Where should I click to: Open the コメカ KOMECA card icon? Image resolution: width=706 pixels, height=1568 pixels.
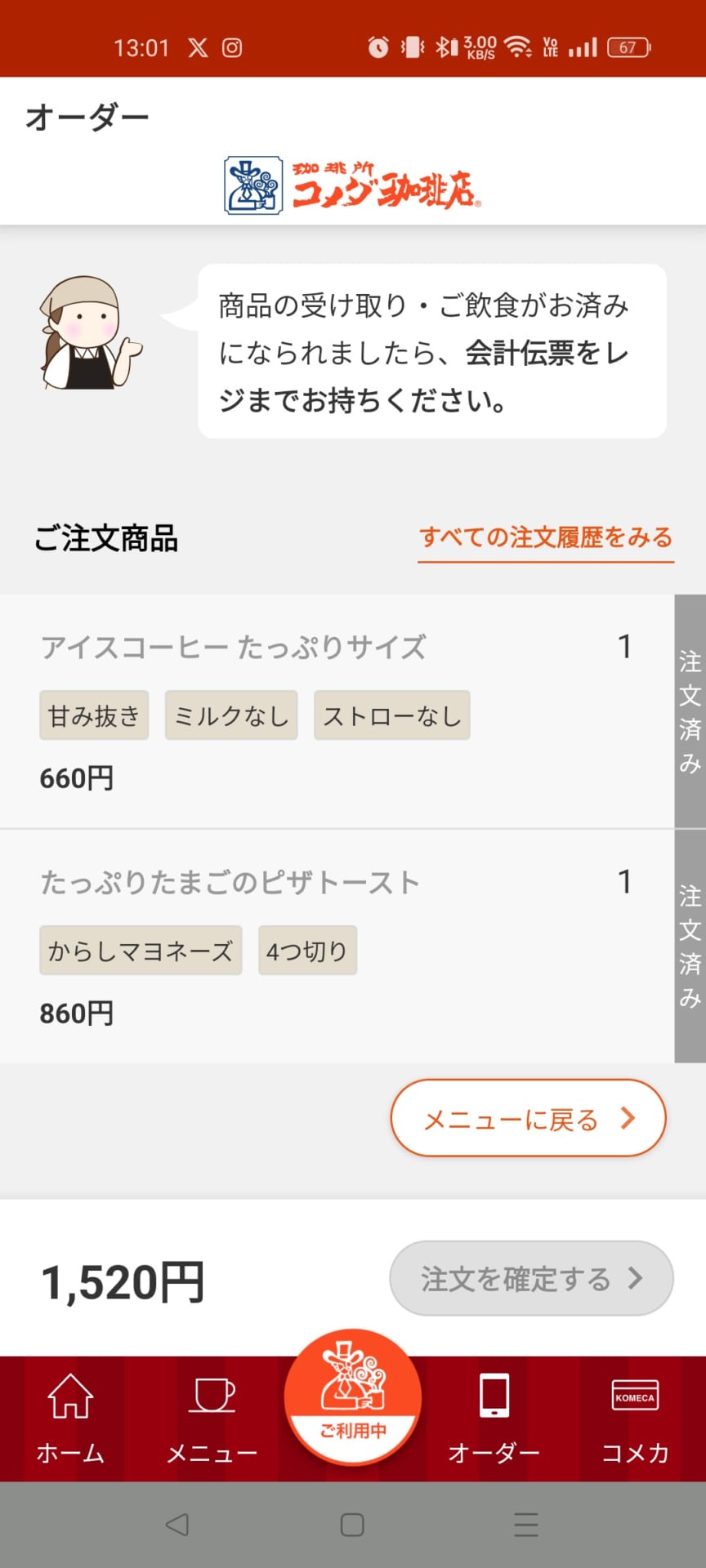pos(635,1396)
